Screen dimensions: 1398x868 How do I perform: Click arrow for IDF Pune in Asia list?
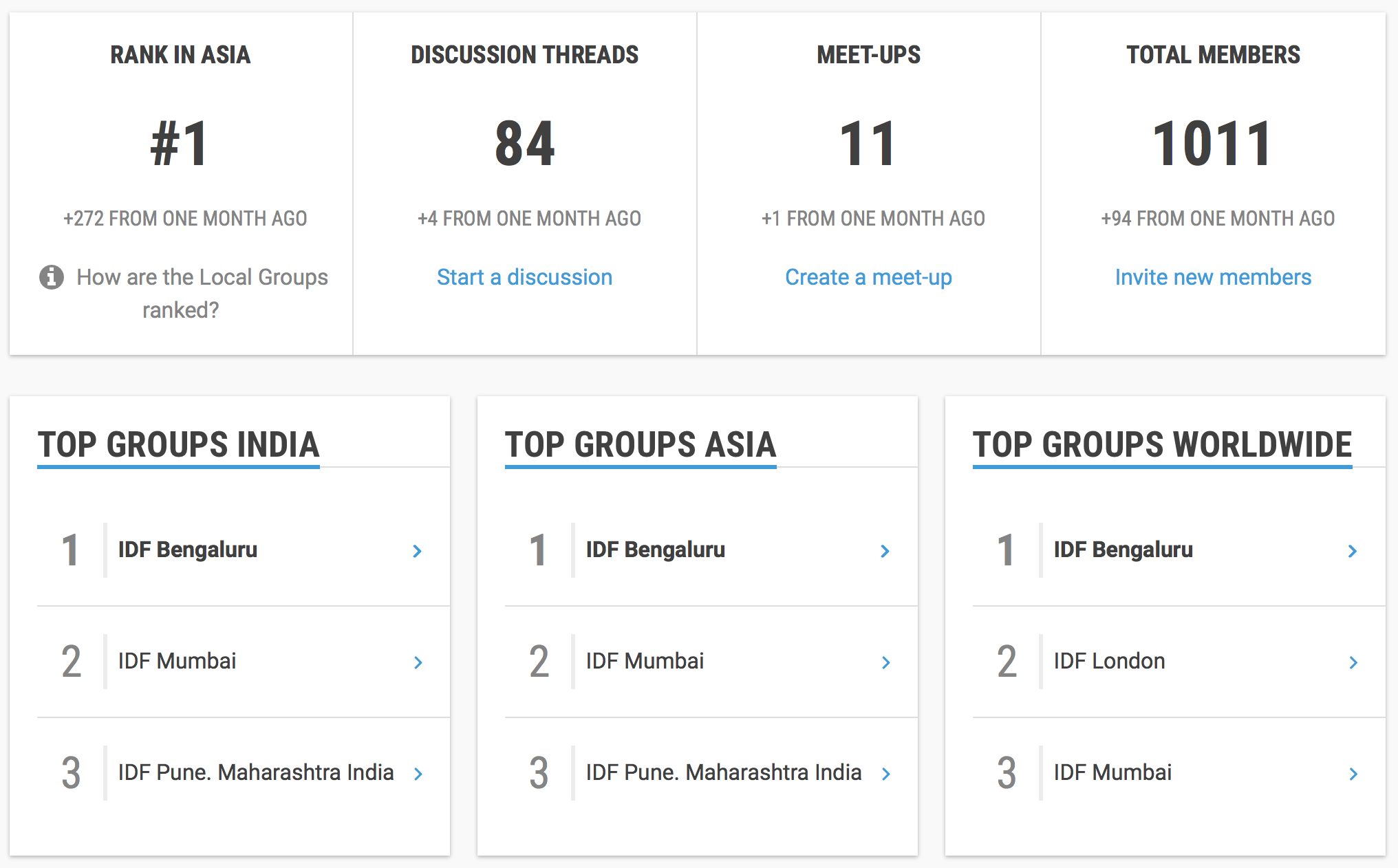pos(885,774)
